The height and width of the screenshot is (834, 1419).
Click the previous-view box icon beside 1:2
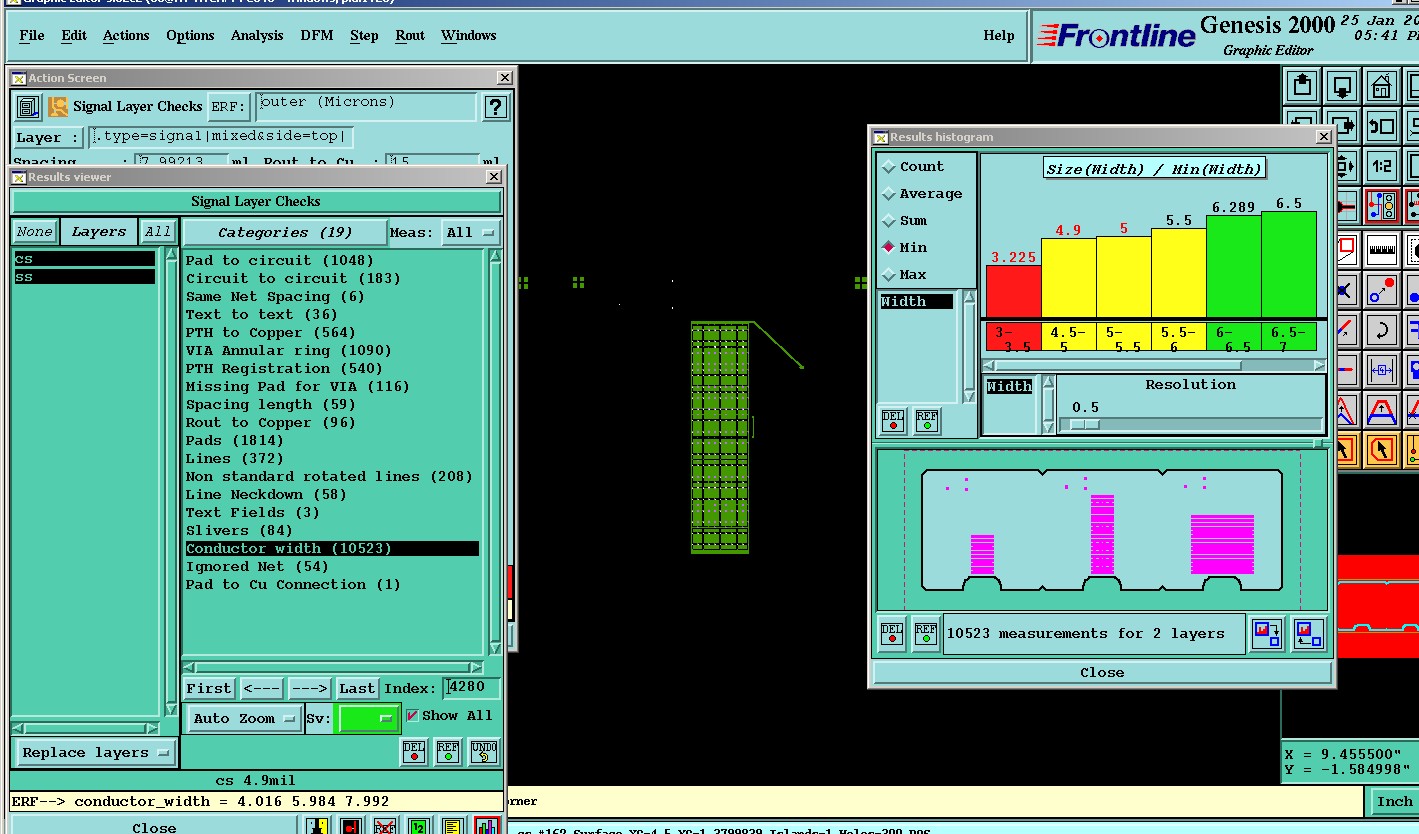pyautogui.click(x=1382, y=126)
